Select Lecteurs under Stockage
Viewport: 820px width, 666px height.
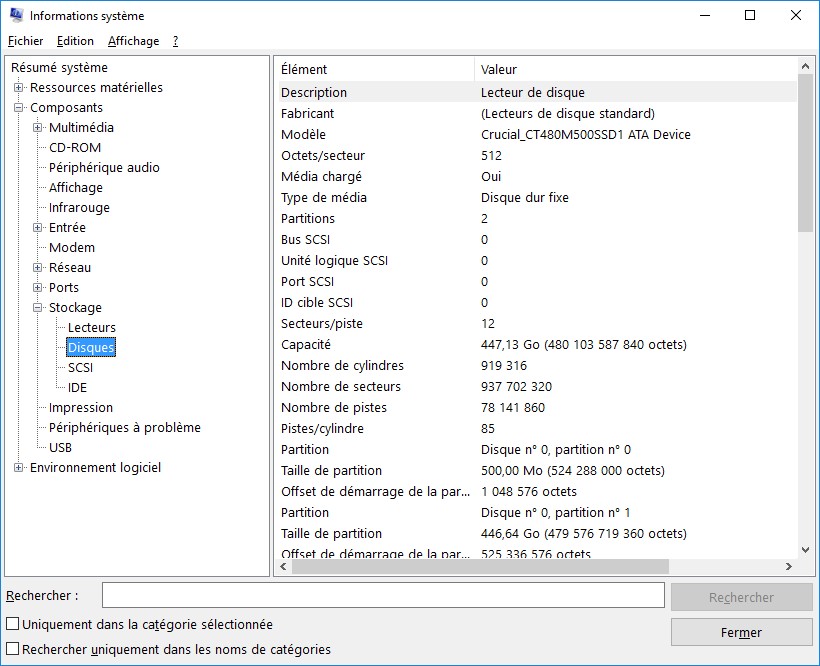tap(92, 328)
